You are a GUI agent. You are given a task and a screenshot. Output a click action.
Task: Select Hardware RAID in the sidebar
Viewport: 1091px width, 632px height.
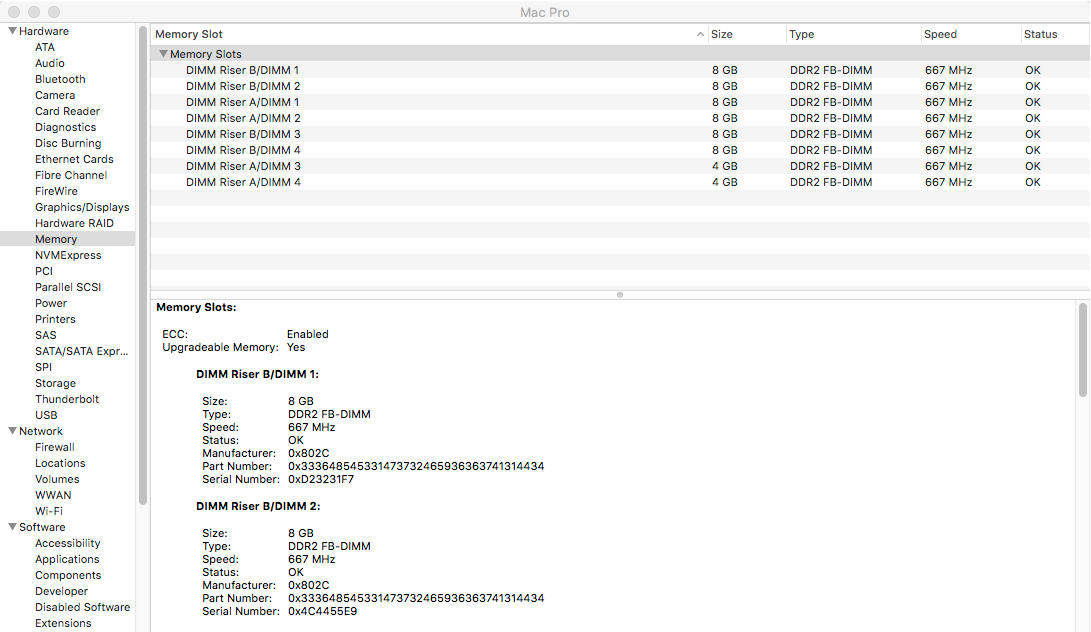click(74, 223)
